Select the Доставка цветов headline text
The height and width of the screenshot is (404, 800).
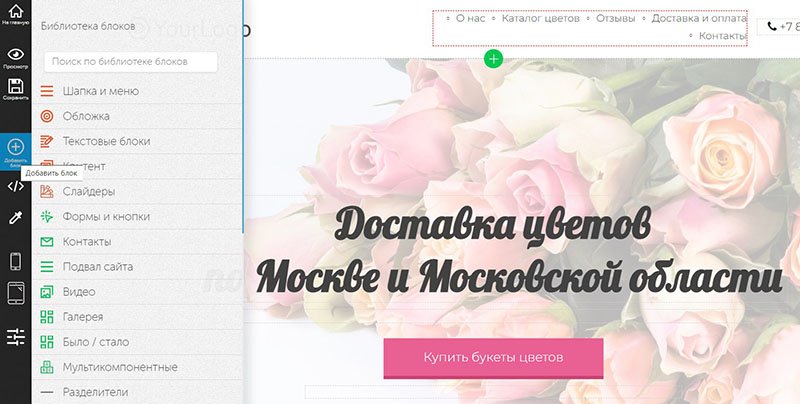point(493,226)
